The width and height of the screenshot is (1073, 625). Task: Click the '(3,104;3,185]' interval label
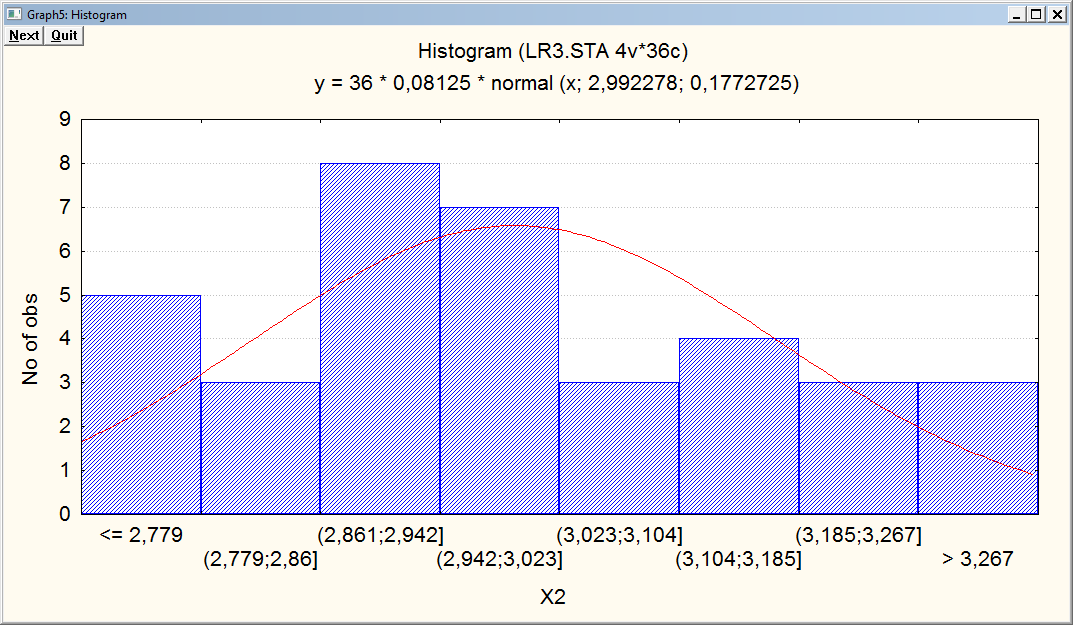[x=738, y=559]
